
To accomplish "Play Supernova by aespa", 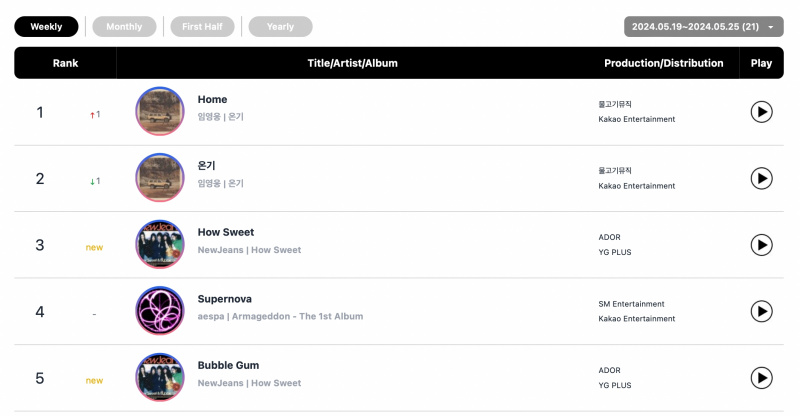I will (761, 311).
